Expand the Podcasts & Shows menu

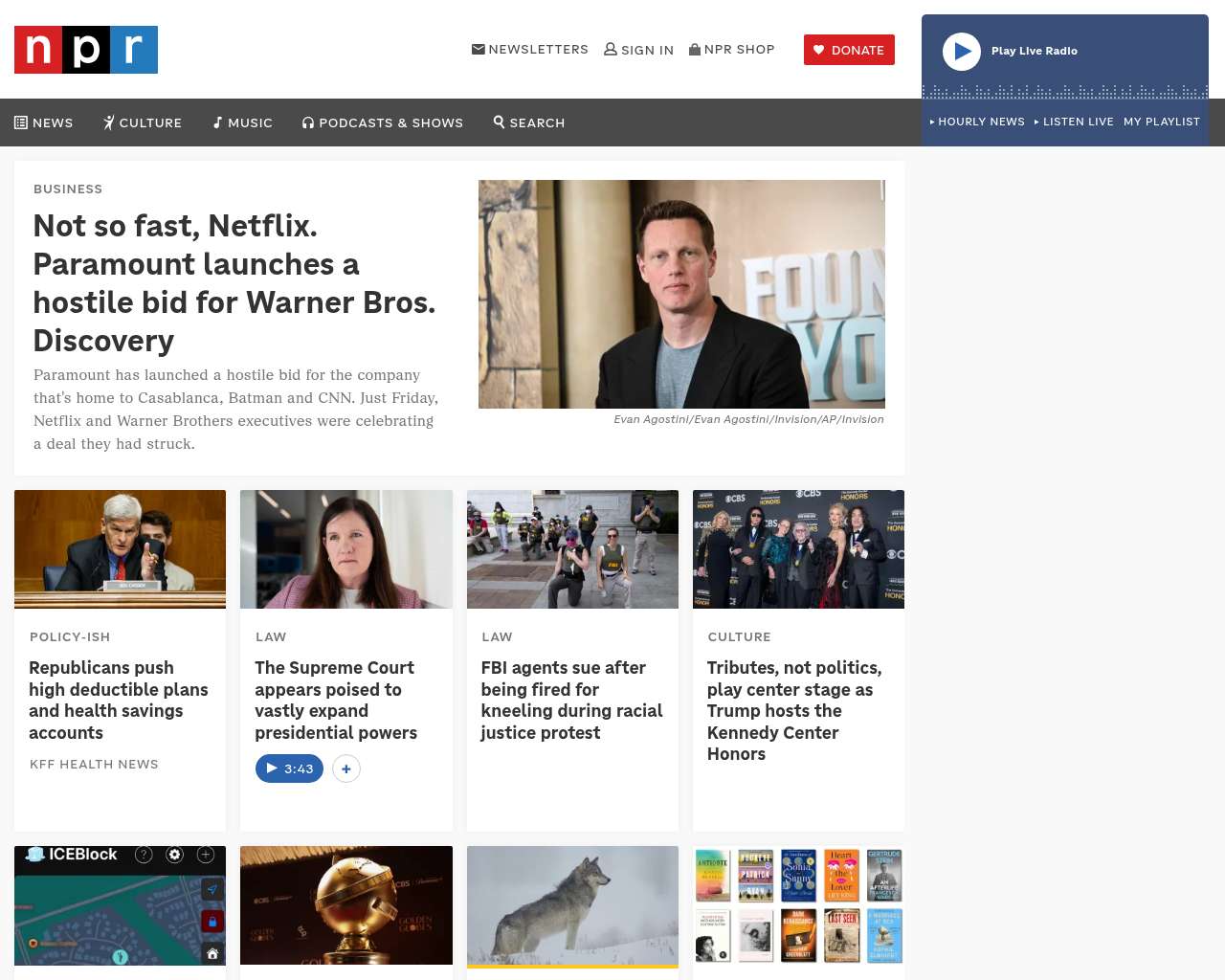(x=383, y=122)
